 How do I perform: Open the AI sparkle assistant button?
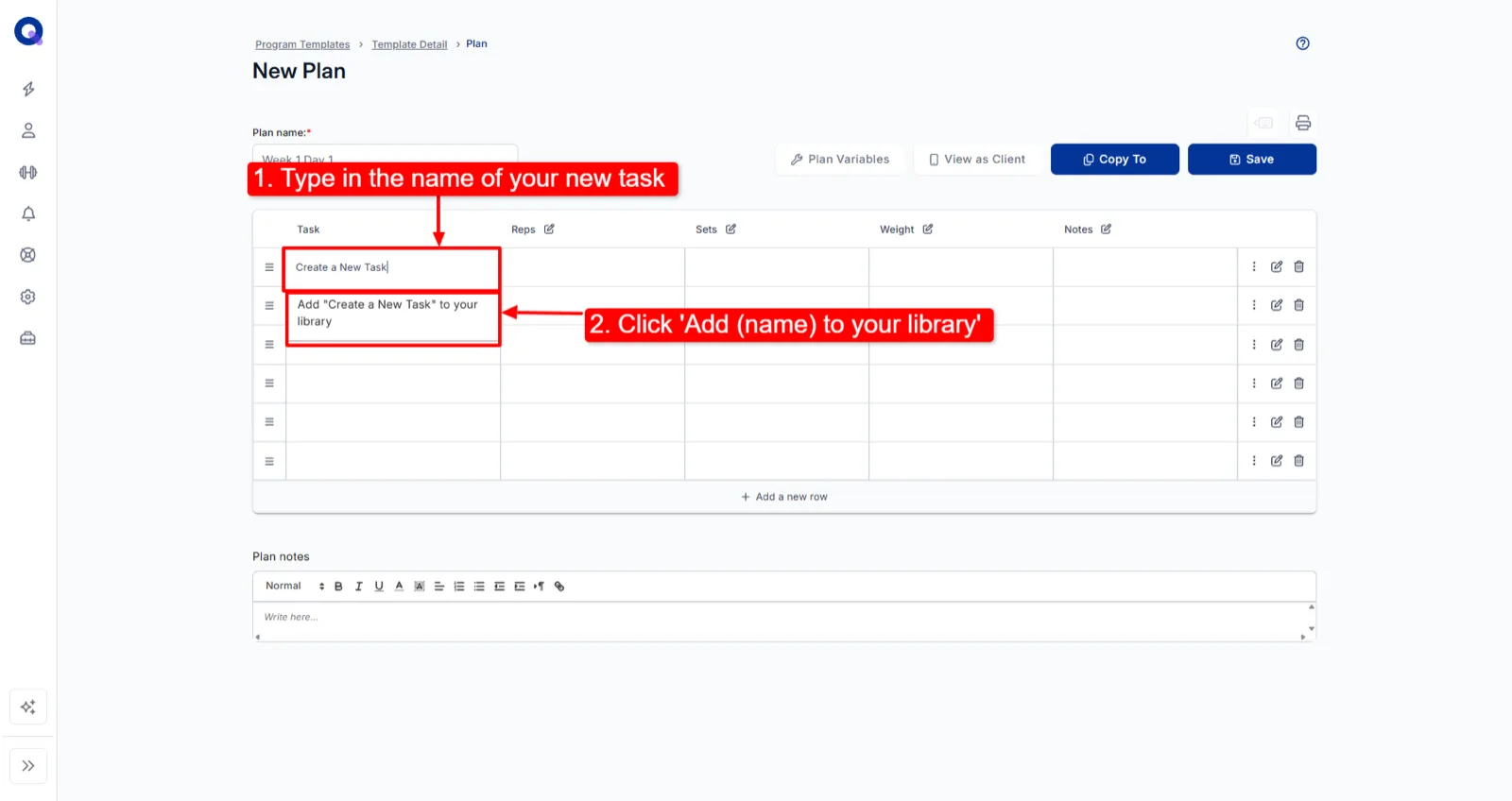tap(28, 707)
